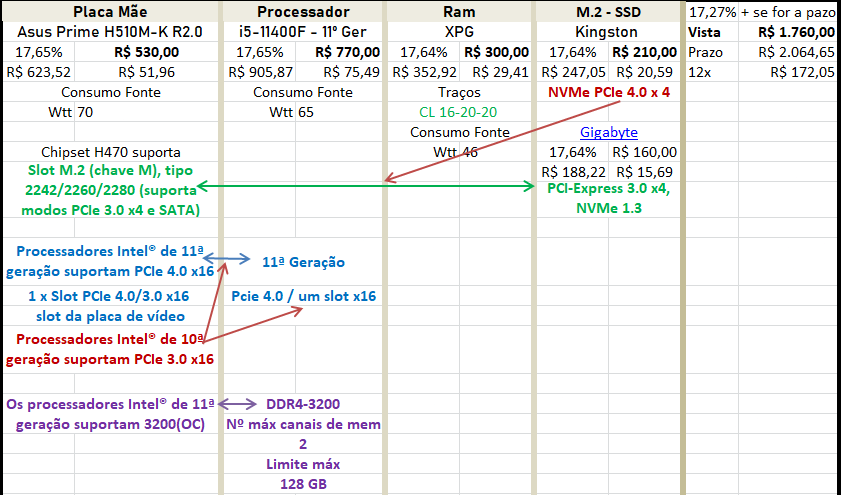This screenshot has height=495, width=841.
Task: Click the R$ 2.064,65 cell
Action: 787,52
